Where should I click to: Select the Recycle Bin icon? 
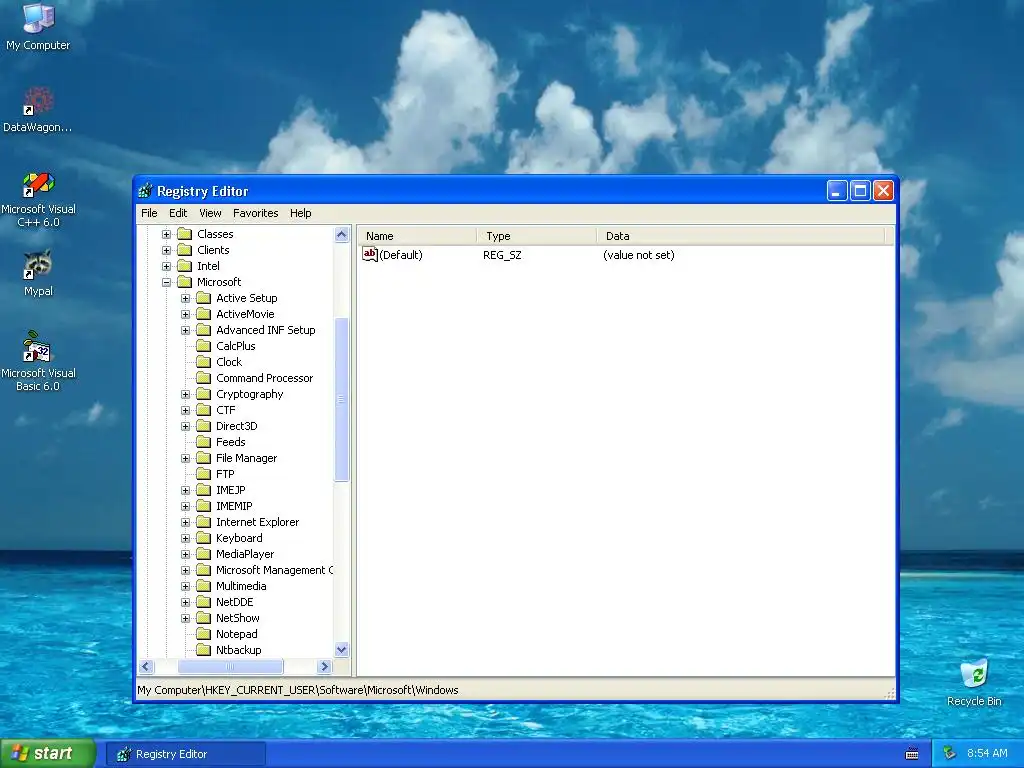point(974,674)
